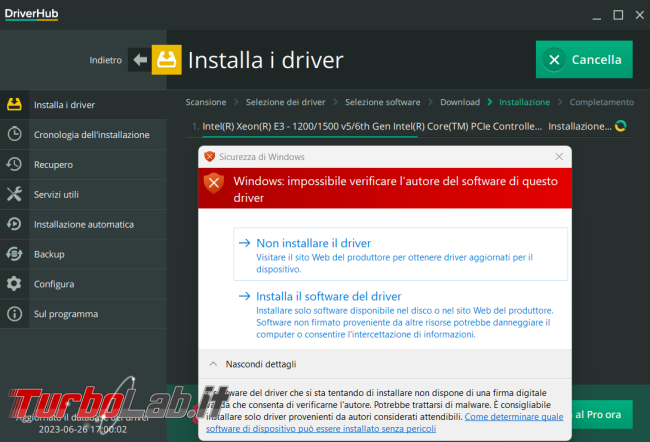This screenshot has height=442, width=650.
Task: Open the Backup section
Action: [83, 254]
